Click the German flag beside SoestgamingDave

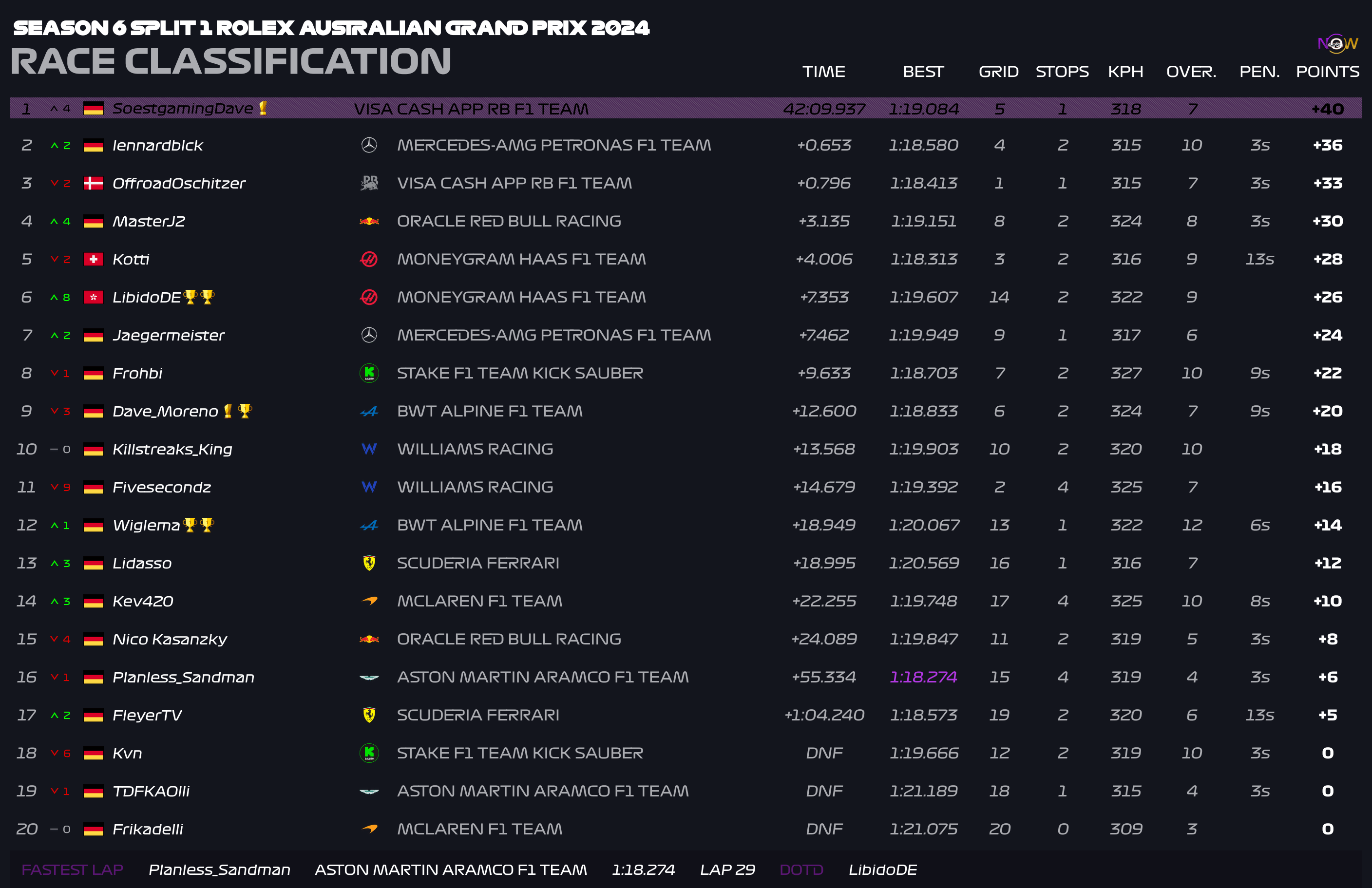pyautogui.click(x=94, y=108)
